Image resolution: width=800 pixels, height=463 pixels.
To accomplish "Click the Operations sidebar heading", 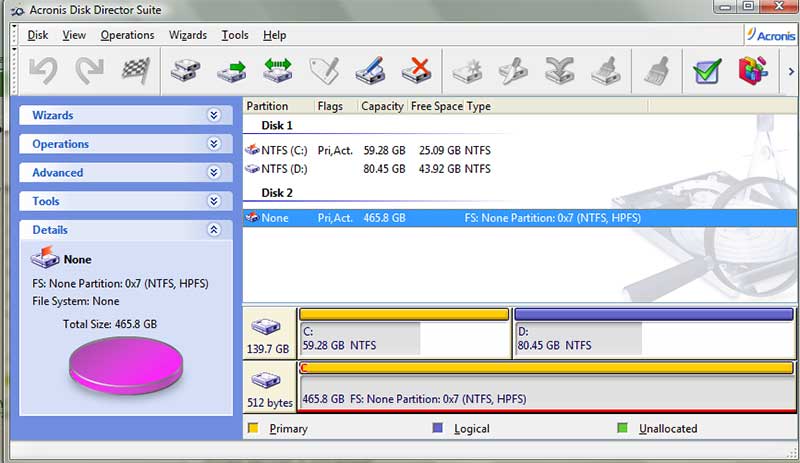I will coord(60,144).
